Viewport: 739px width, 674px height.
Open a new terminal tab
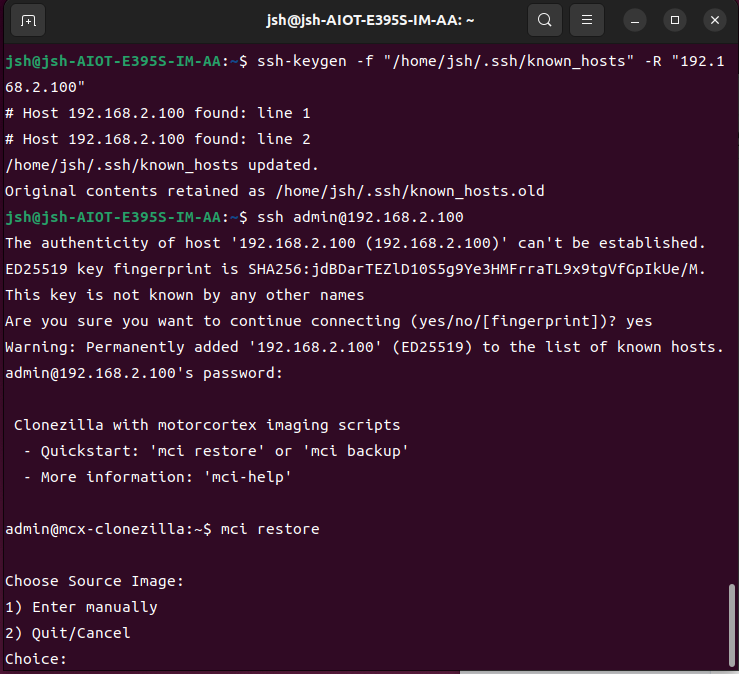click(x=28, y=20)
